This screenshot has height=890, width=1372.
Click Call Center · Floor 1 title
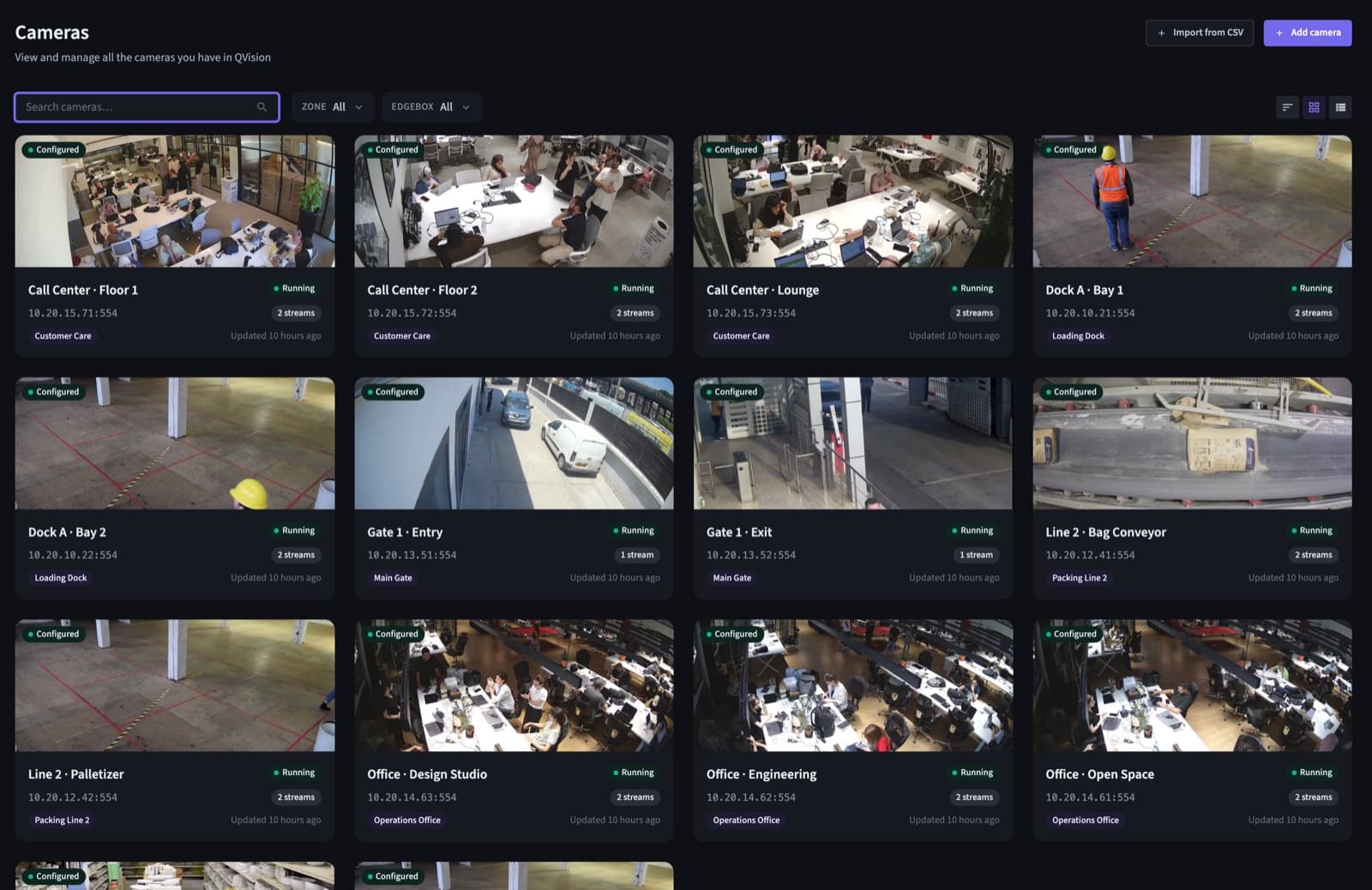tap(83, 290)
